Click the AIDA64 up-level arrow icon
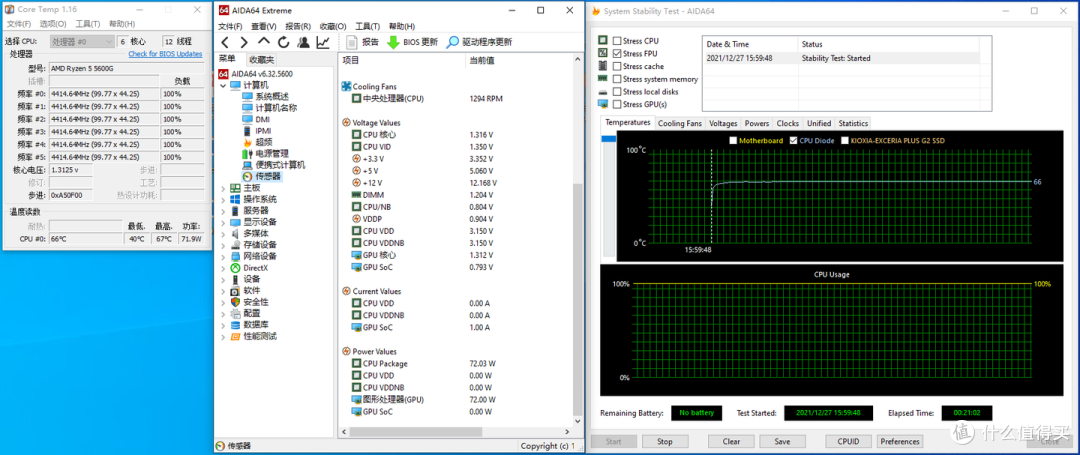The image size is (1080, 455). click(264, 43)
